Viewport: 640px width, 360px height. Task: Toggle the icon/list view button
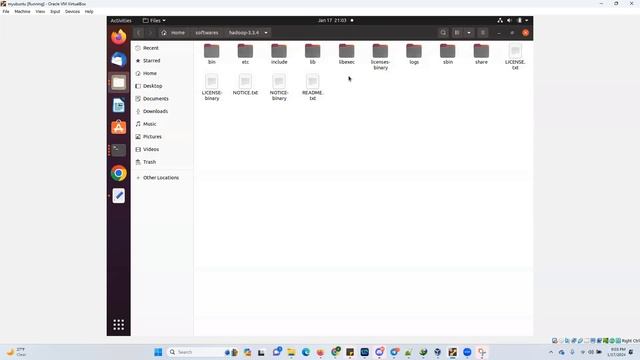coord(457,33)
